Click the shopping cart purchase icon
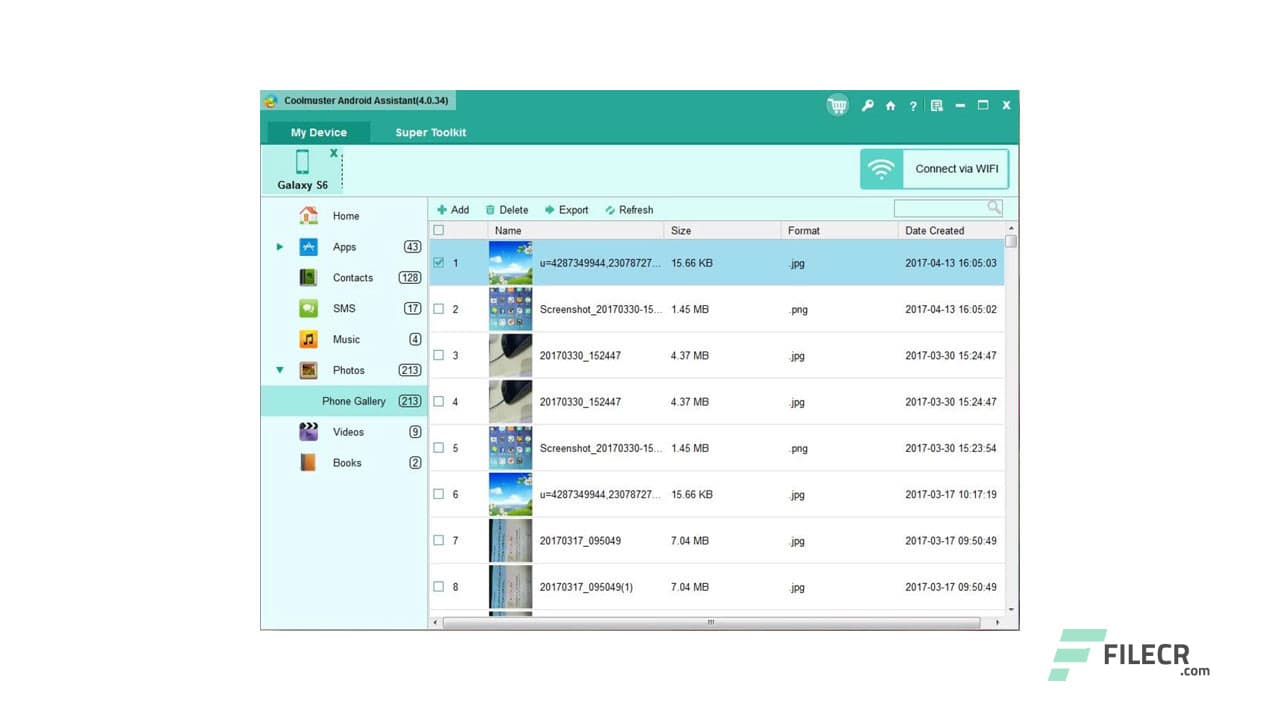Viewport: 1280px width, 720px height. click(837, 105)
